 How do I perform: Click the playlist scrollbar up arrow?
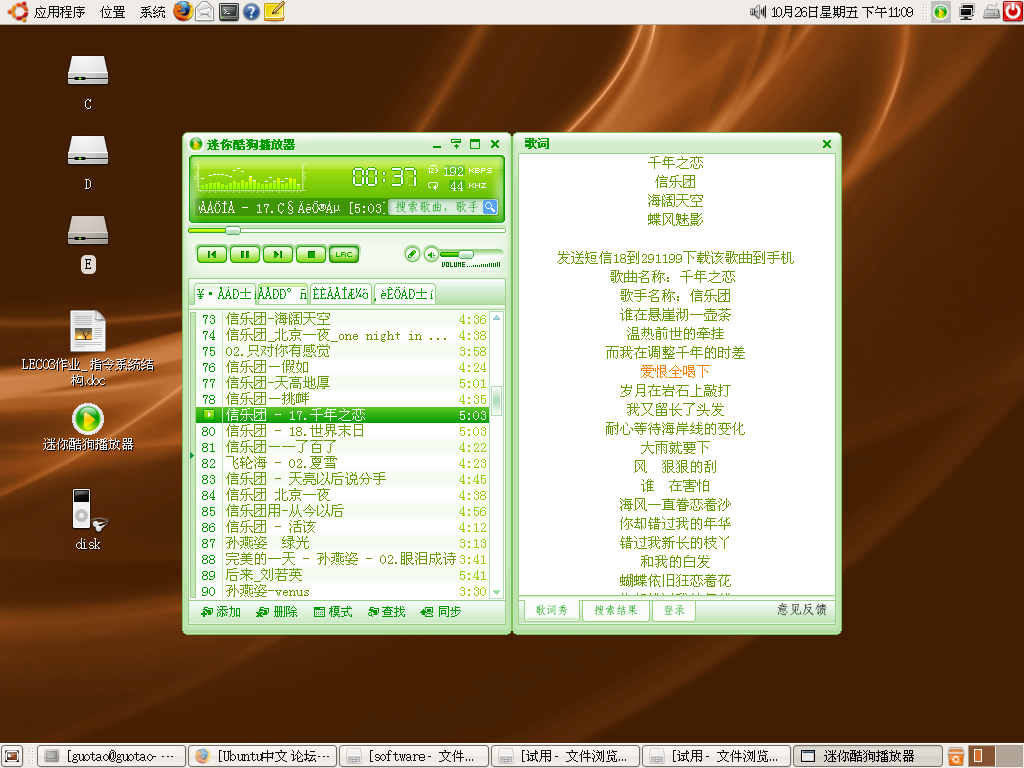point(496,318)
